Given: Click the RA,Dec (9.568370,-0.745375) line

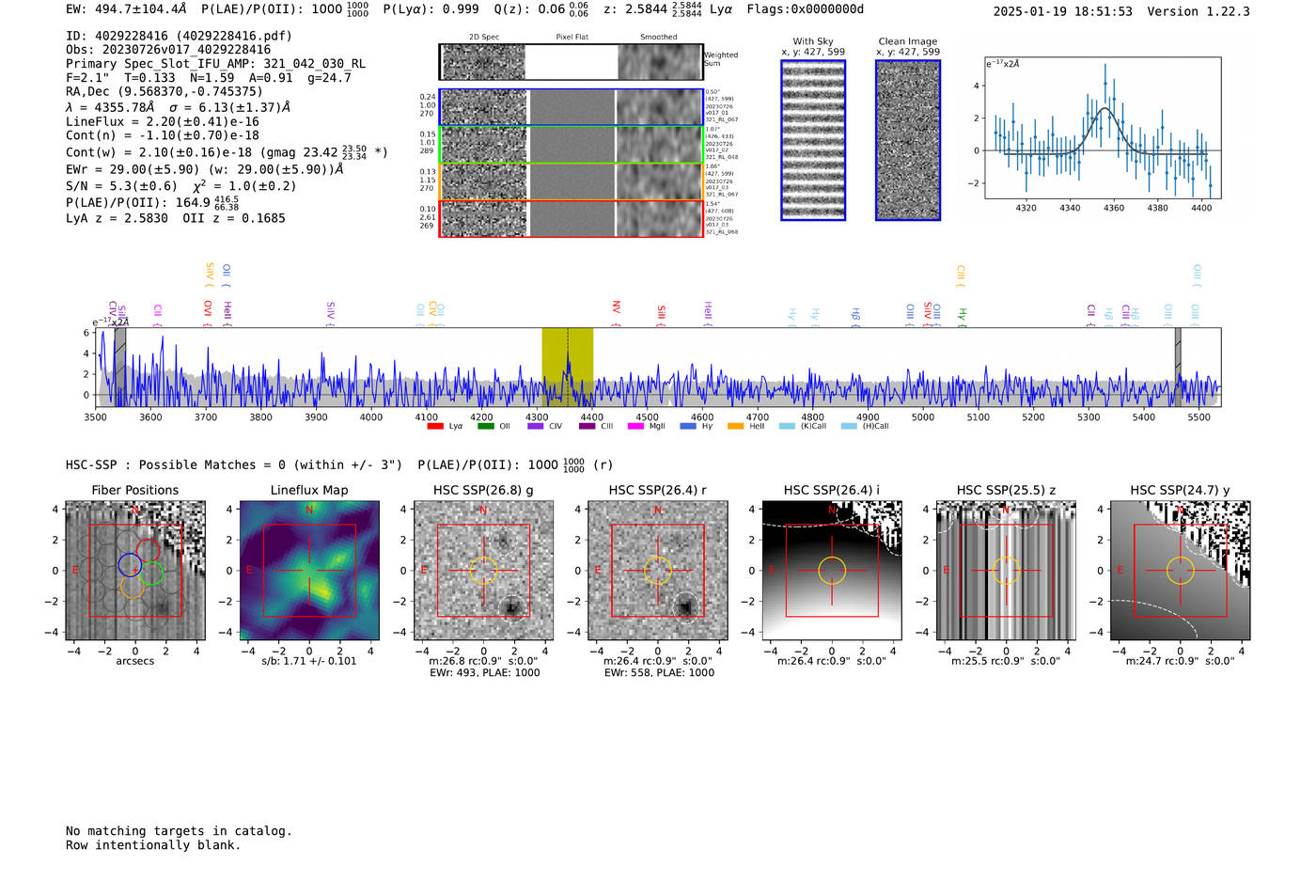Looking at the screenshot, I should (164, 91).
